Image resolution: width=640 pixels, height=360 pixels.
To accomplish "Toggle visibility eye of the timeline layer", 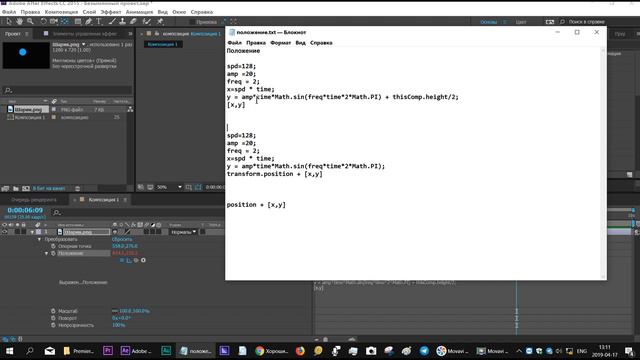I will click(x=4, y=232).
